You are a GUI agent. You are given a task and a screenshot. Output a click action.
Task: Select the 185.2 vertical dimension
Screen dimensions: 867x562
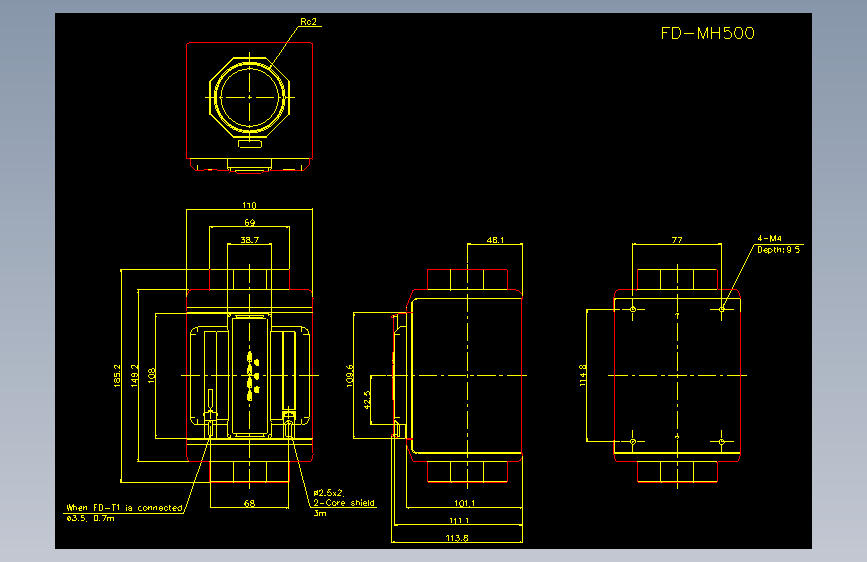click(117, 376)
